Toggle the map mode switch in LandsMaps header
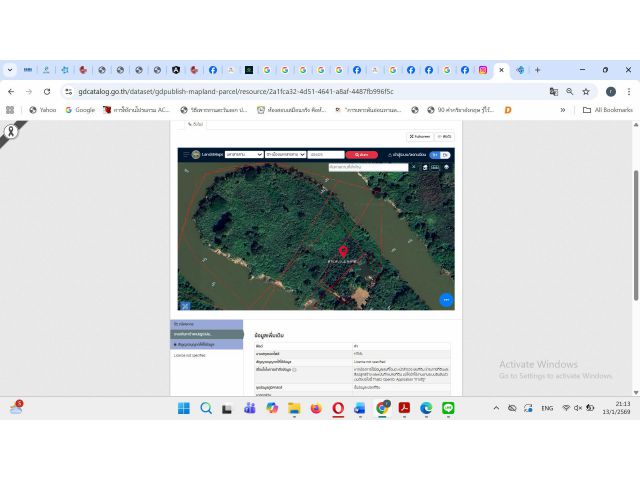 [x=441, y=155]
